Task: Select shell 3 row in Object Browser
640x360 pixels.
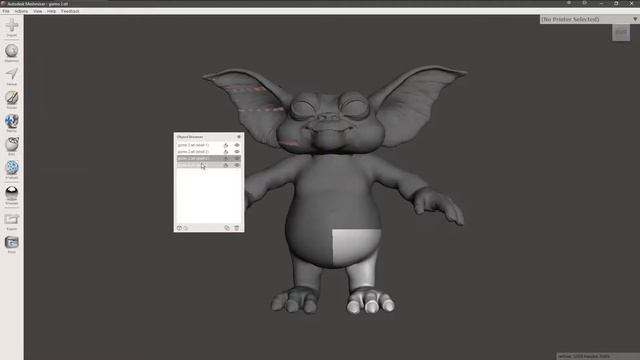Action: pyautogui.click(x=209, y=158)
